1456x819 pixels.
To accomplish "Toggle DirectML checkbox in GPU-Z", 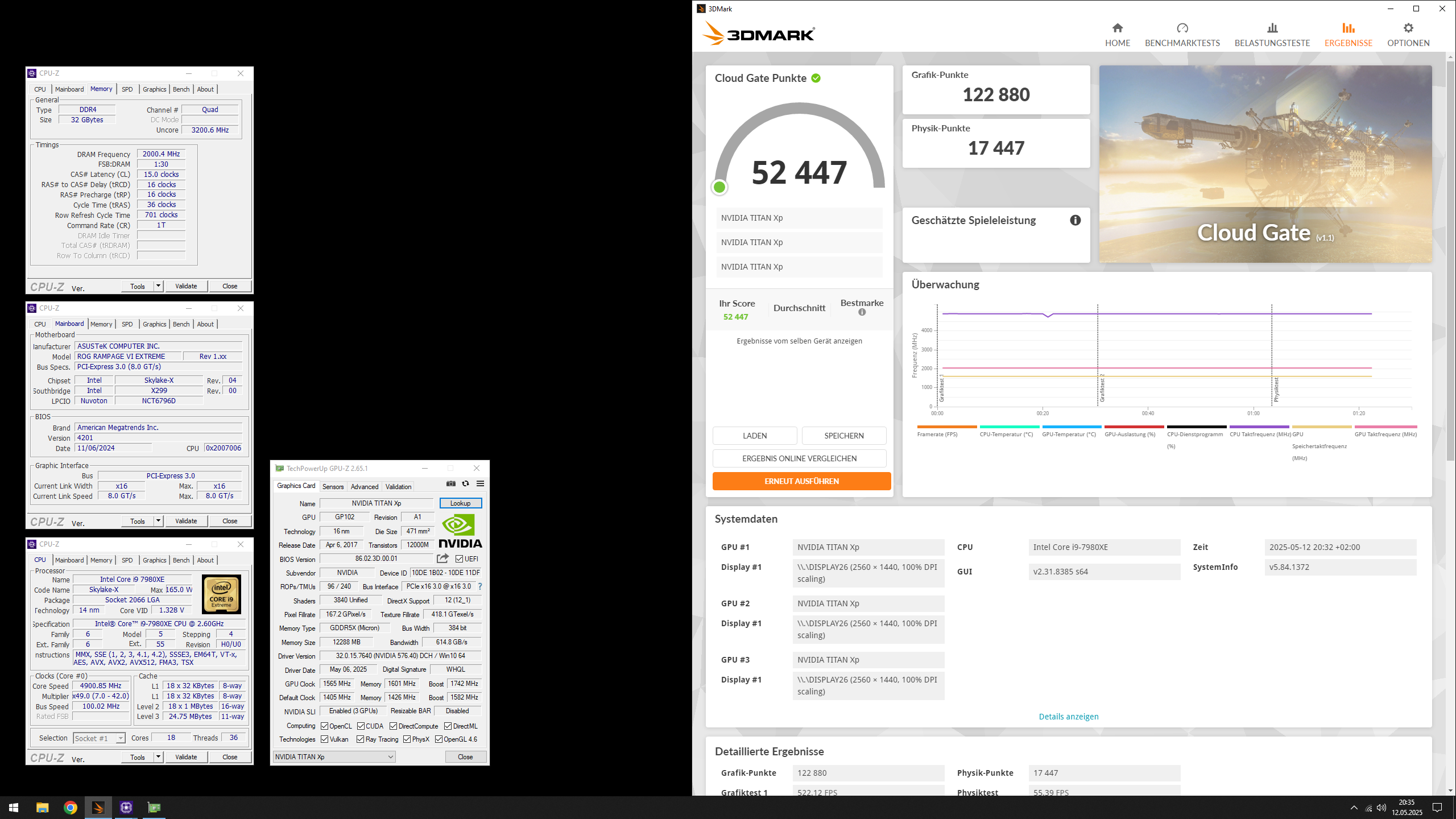I will 448,726.
